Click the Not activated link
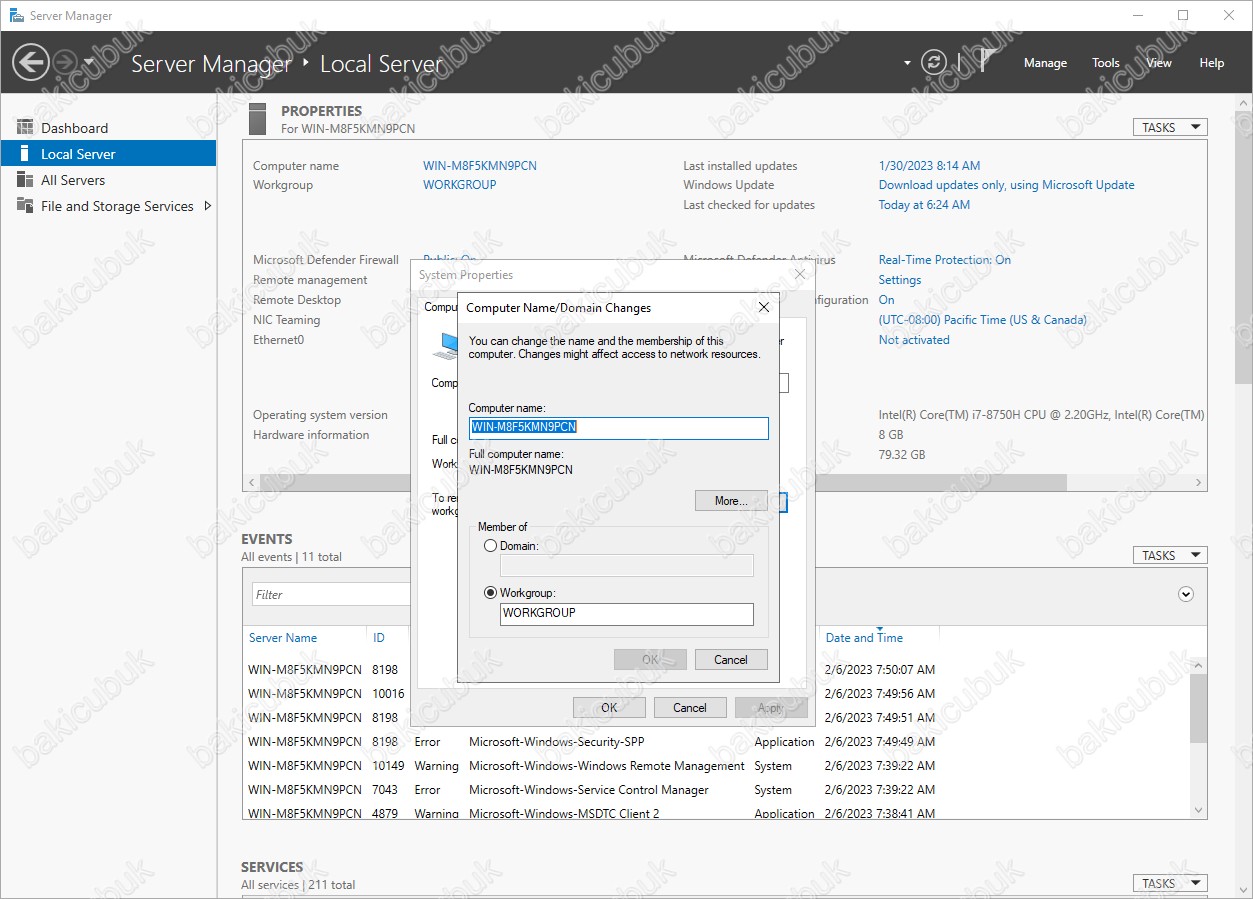Image resolution: width=1253 pixels, height=899 pixels. coord(914,340)
